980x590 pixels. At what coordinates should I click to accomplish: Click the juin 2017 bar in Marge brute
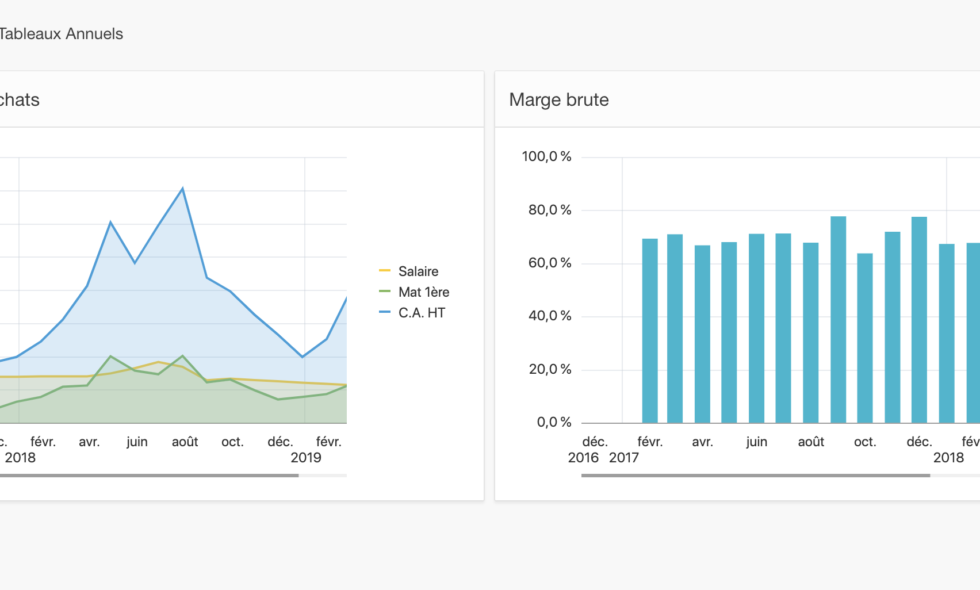tap(757, 328)
